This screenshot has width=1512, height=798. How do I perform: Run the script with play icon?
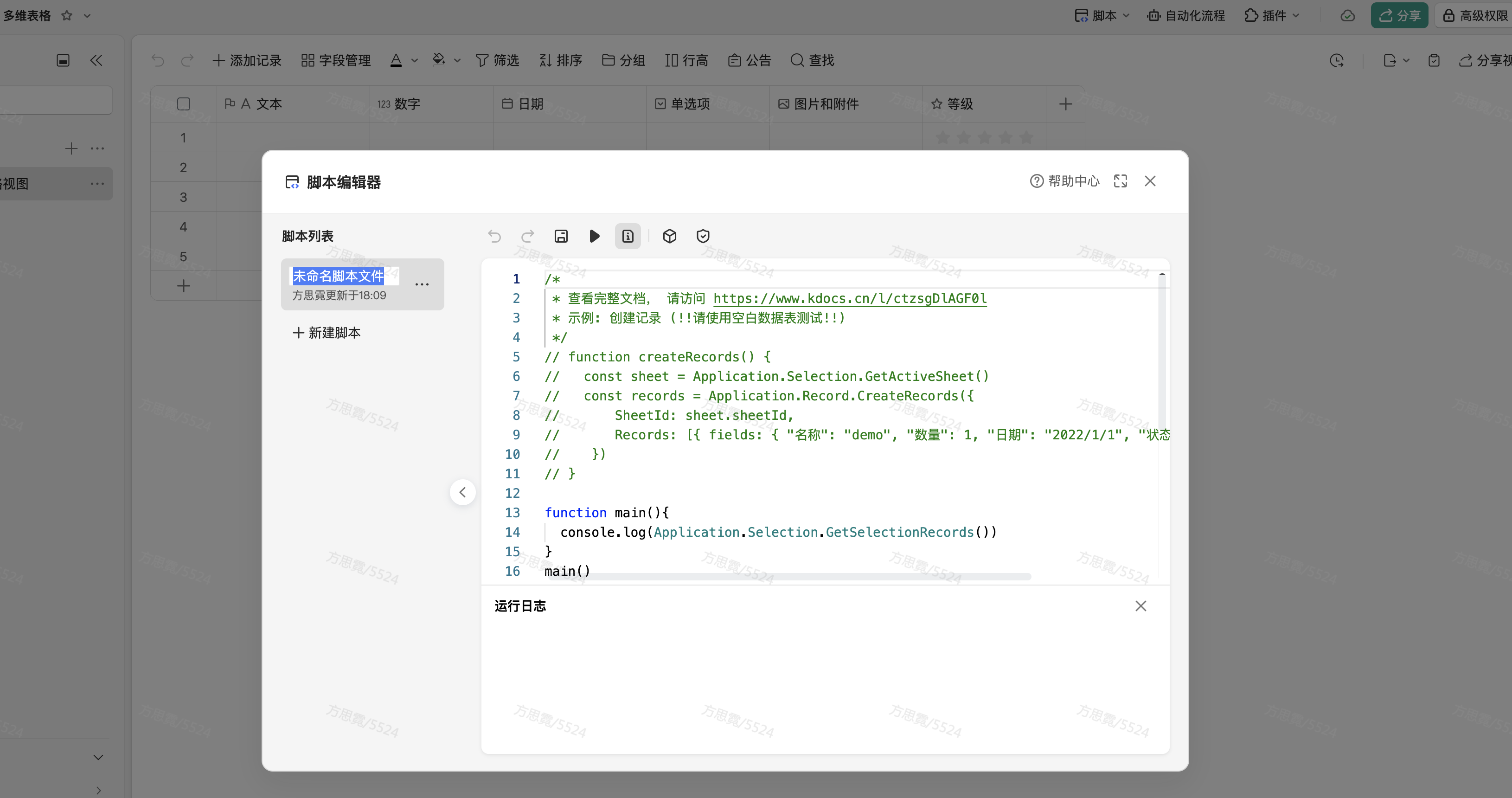[x=594, y=236]
